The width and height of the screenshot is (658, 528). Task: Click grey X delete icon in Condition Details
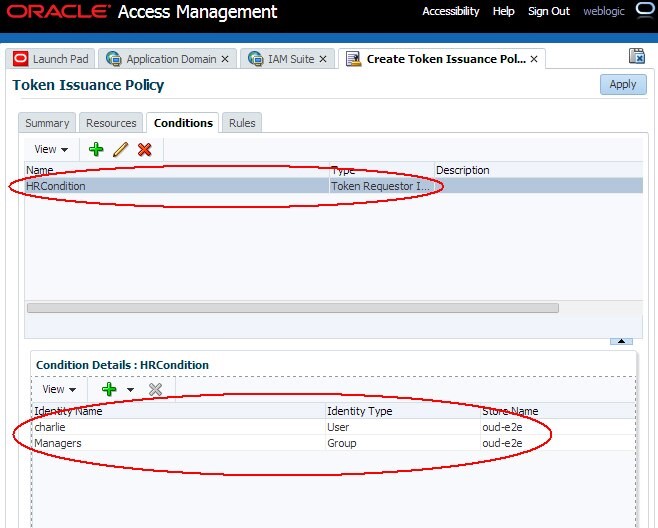(155, 389)
